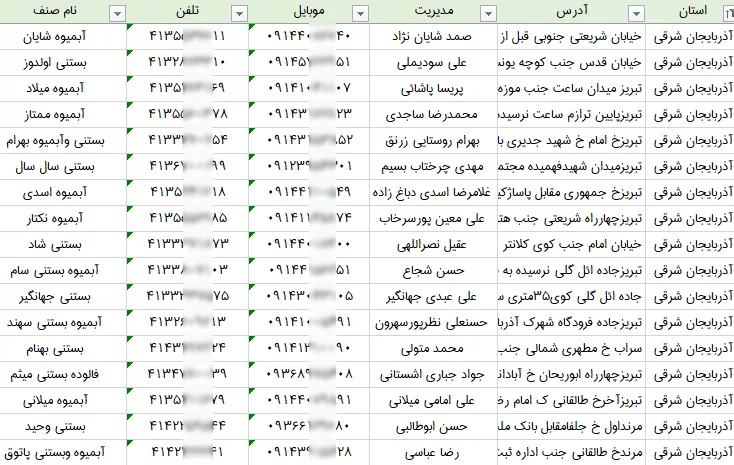The image size is (734, 465).
Task: Select address cell starting تبریزچهارراه ابوریحان
Action: pos(572,374)
